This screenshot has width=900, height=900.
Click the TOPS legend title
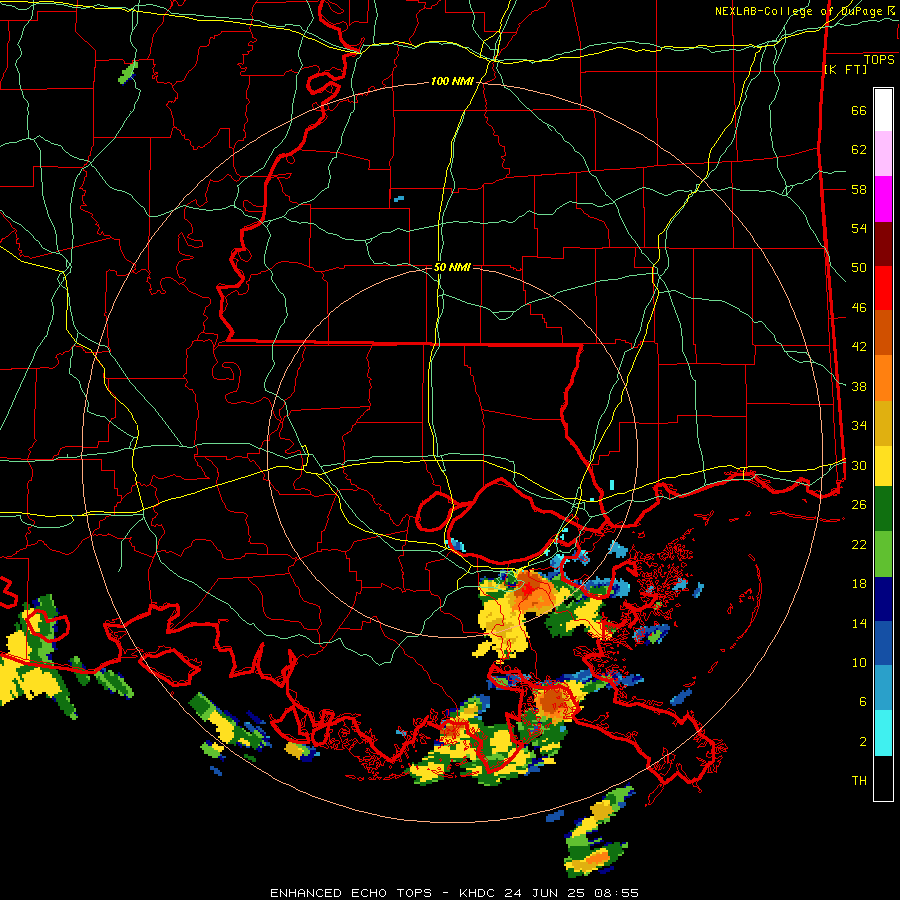pos(879,59)
